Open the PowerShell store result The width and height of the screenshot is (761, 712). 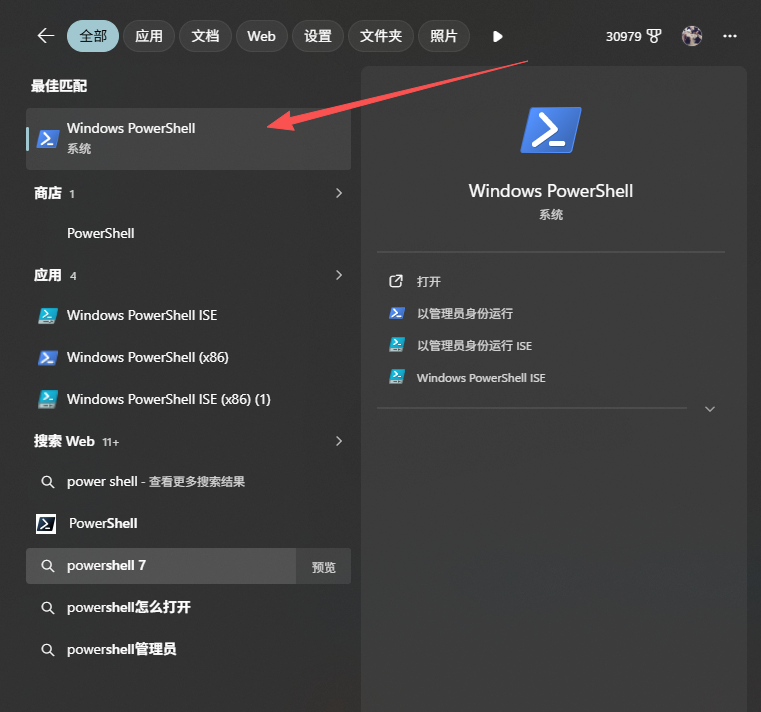(x=188, y=233)
